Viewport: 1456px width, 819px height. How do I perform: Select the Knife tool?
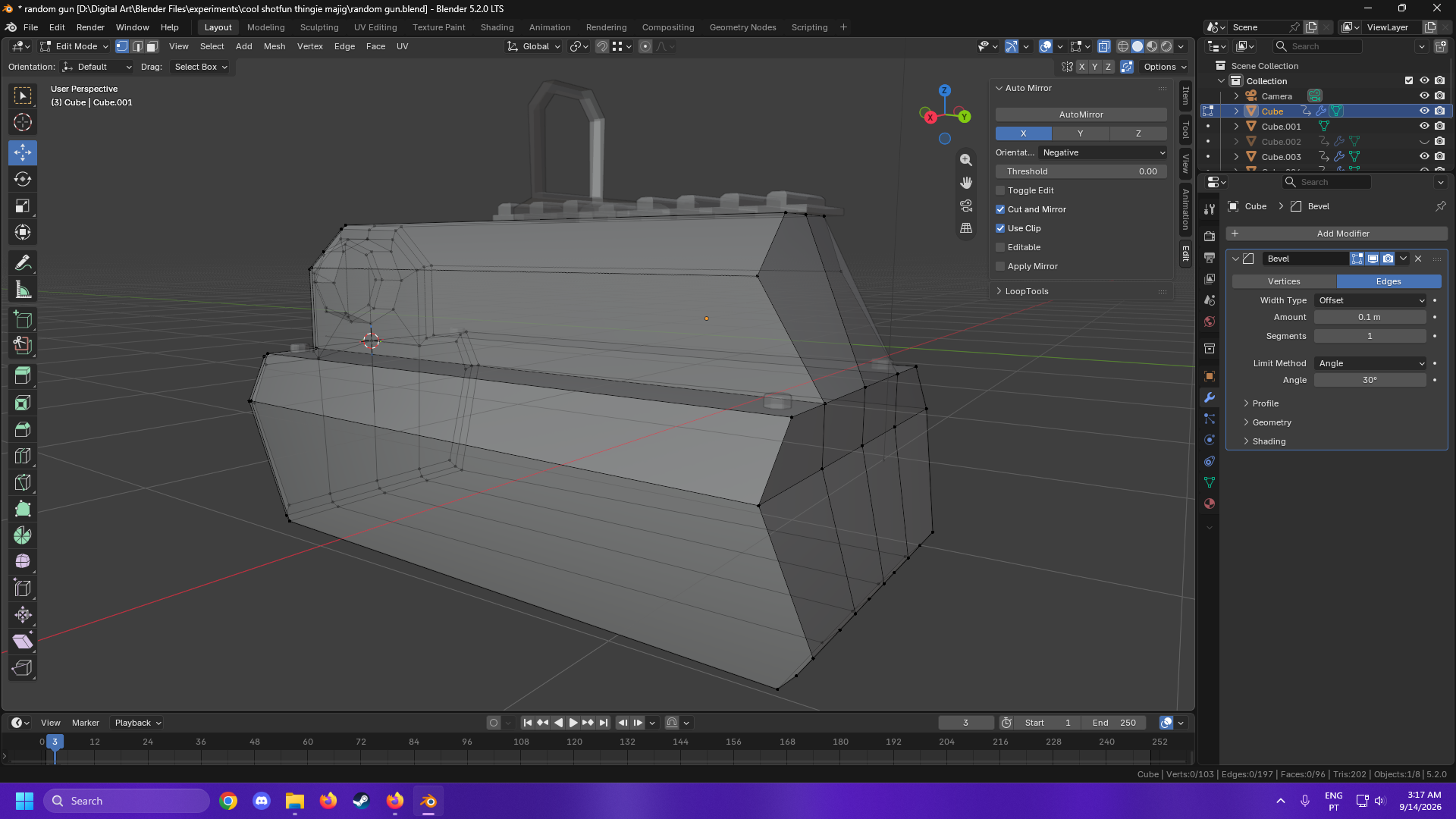pyautogui.click(x=23, y=482)
